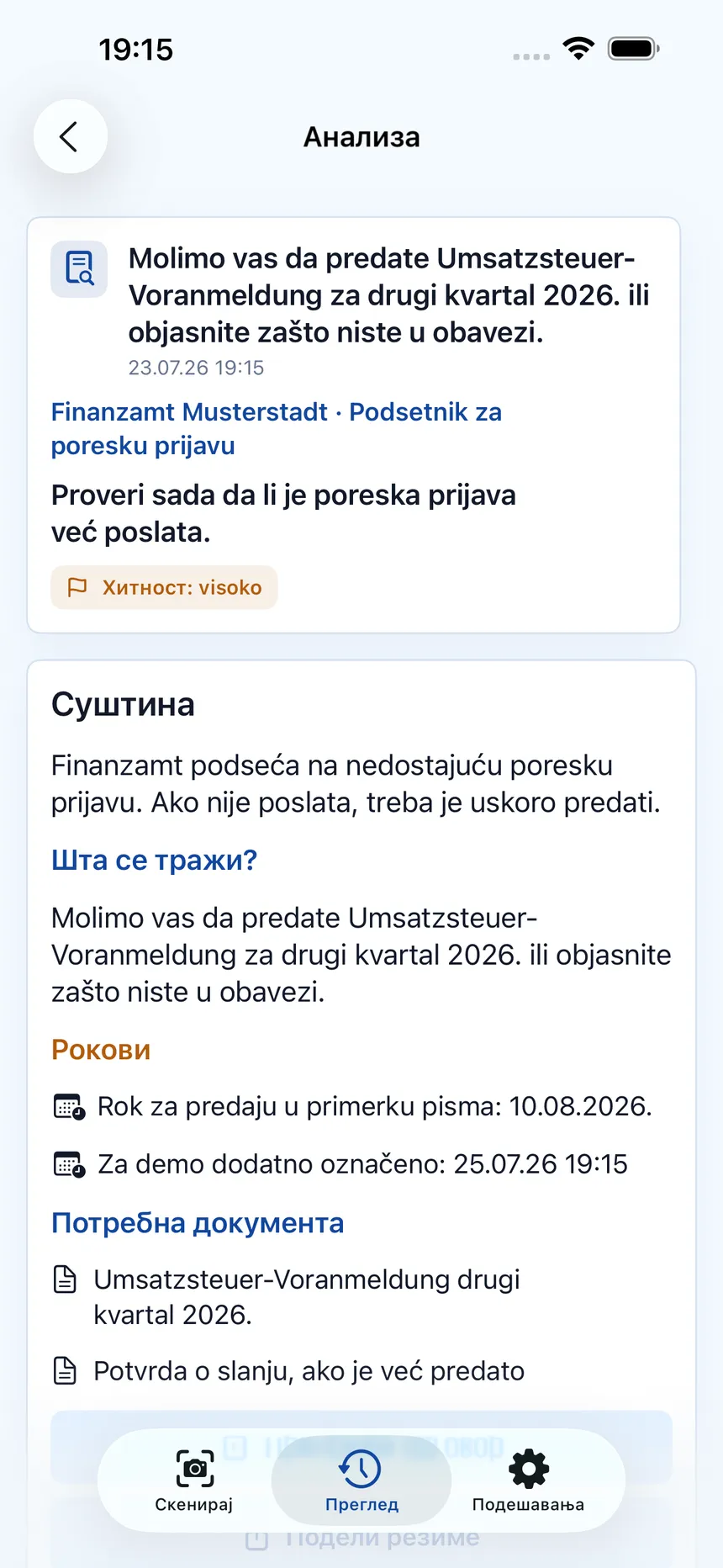
Task: Tap the Подели резиме share button
Action: coord(361,1538)
